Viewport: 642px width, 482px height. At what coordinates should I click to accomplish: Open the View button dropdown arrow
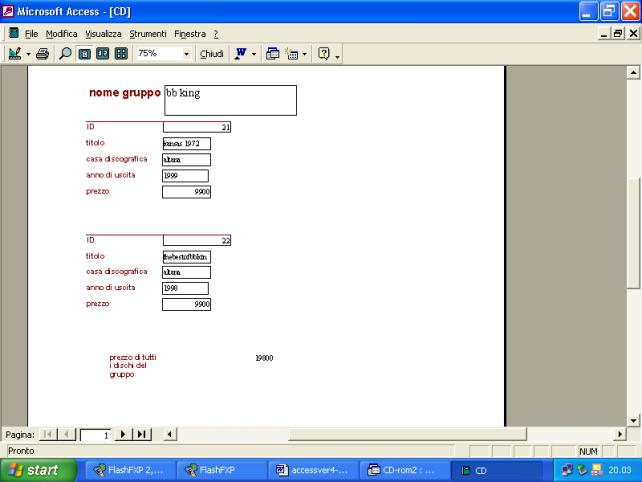click(x=28, y=54)
